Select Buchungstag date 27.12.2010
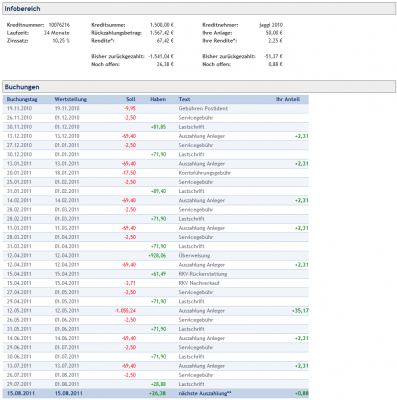The height and width of the screenshot is (400, 397). click(x=19, y=145)
